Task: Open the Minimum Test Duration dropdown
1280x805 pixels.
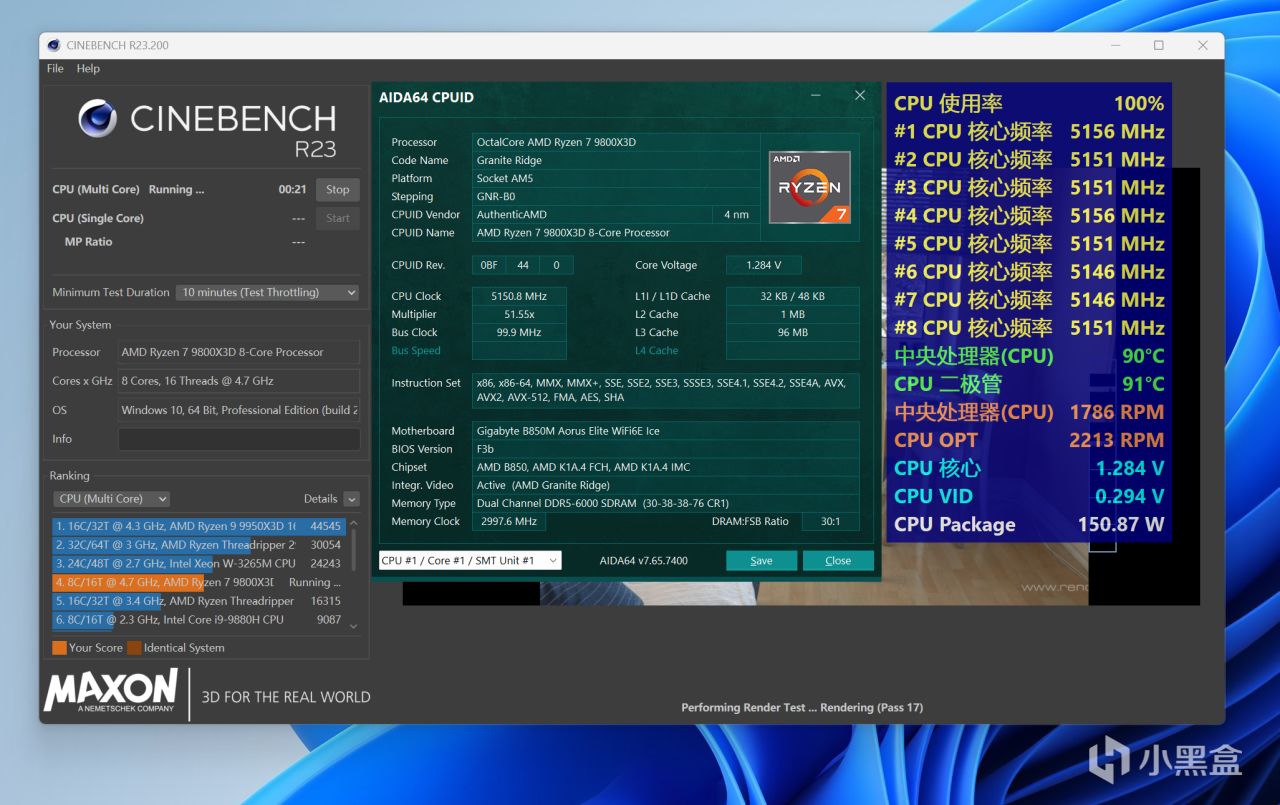Action: pyautogui.click(x=267, y=293)
